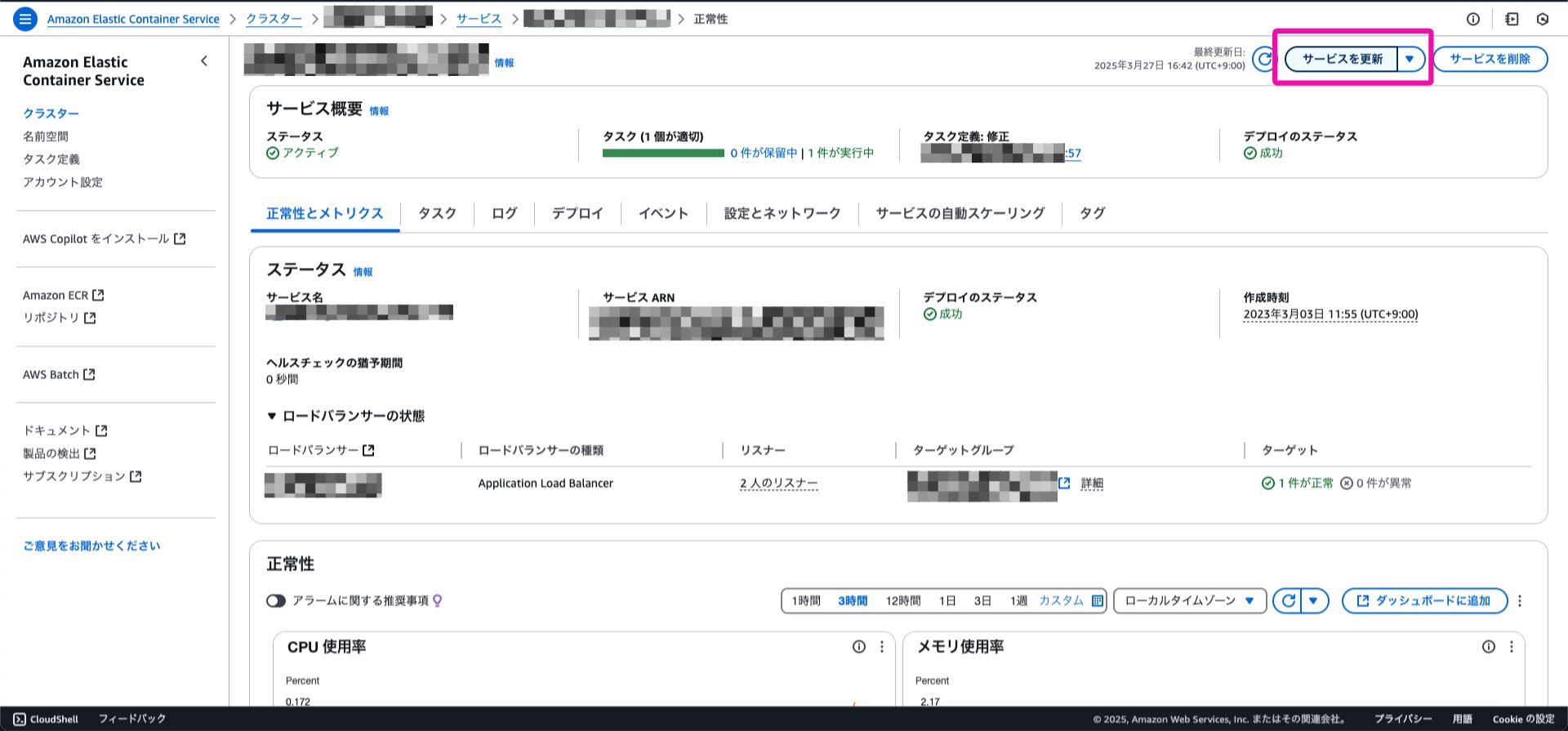
Task: Open the hamburger navigation menu
Action: (25, 19)
